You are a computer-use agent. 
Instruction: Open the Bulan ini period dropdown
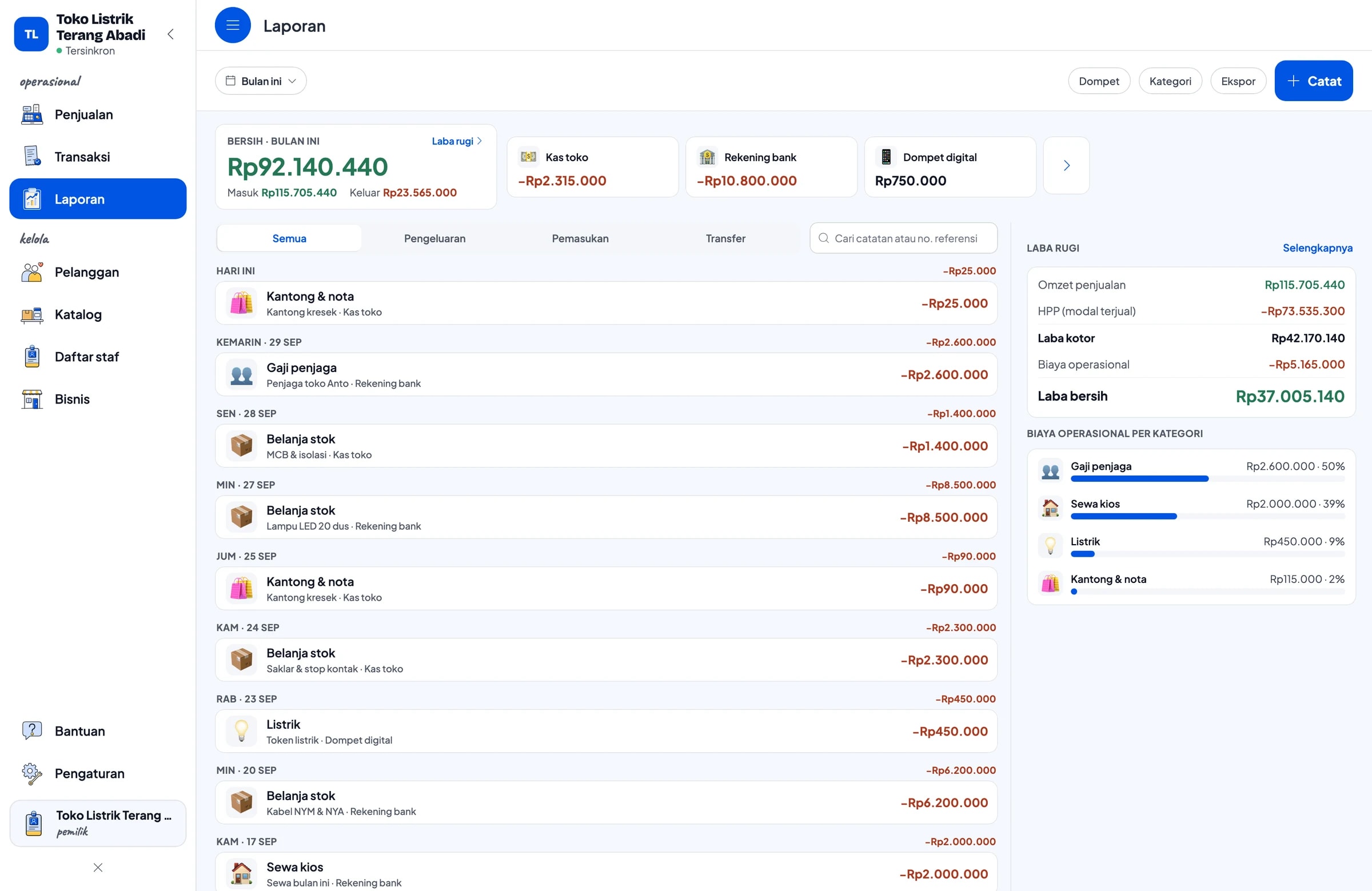tap(261, 81)
